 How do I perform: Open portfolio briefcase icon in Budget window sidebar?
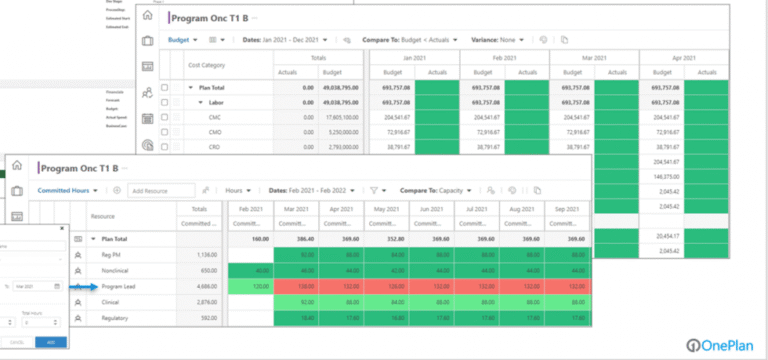click(147, 41)
